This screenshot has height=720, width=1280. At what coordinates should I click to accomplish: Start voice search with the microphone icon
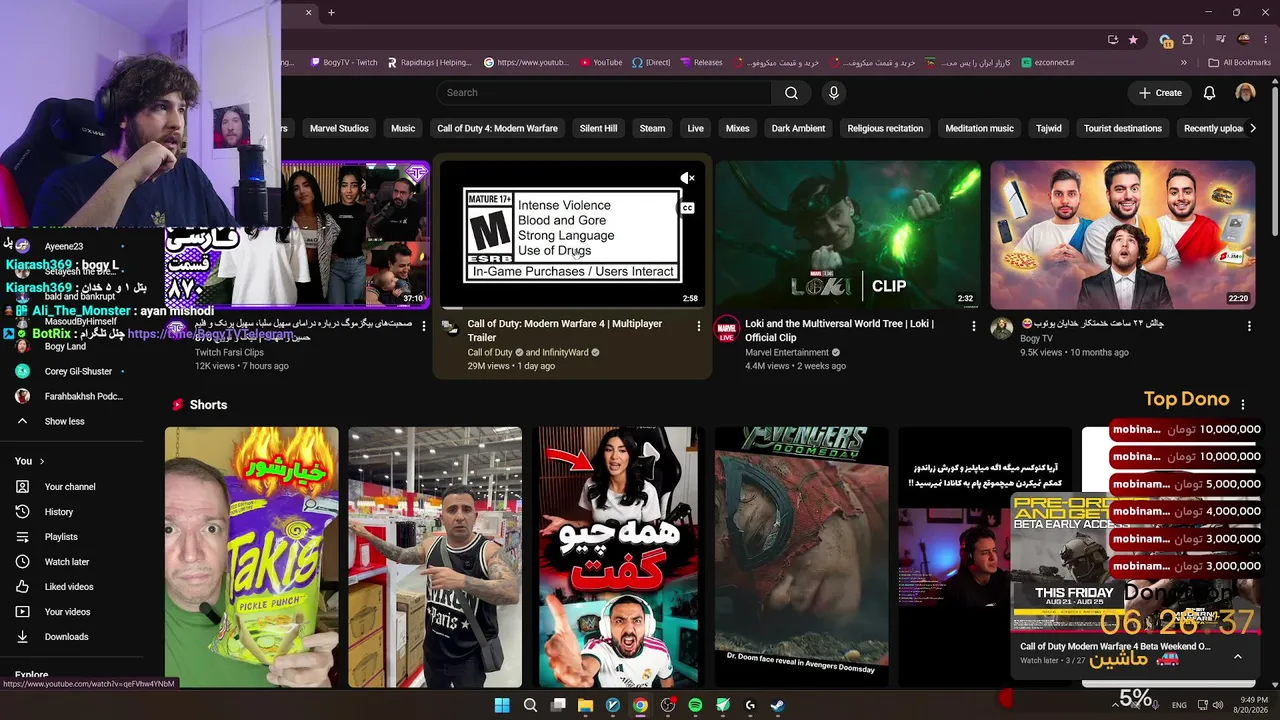834,93
